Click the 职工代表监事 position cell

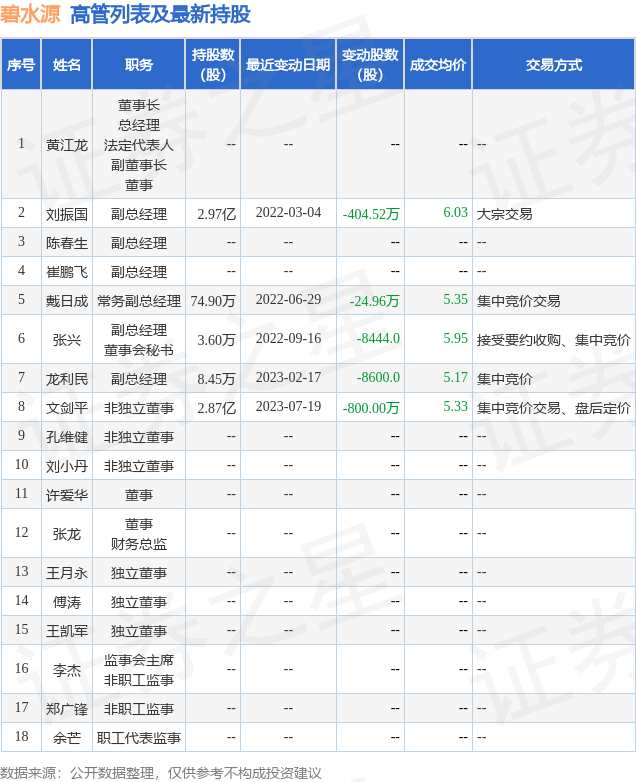tap(139, 738)
